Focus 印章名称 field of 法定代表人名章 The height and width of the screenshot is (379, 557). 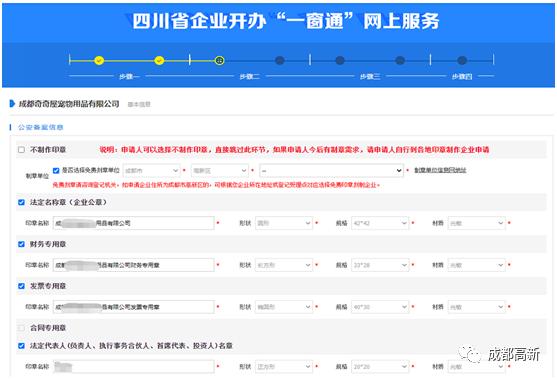134,367
